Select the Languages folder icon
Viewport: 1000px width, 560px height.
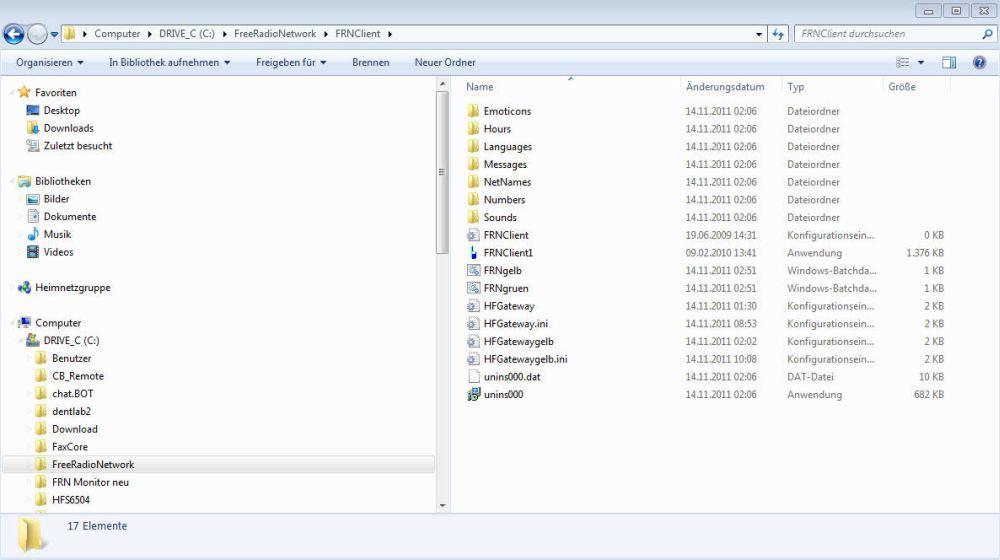click(x=473, y=147)
